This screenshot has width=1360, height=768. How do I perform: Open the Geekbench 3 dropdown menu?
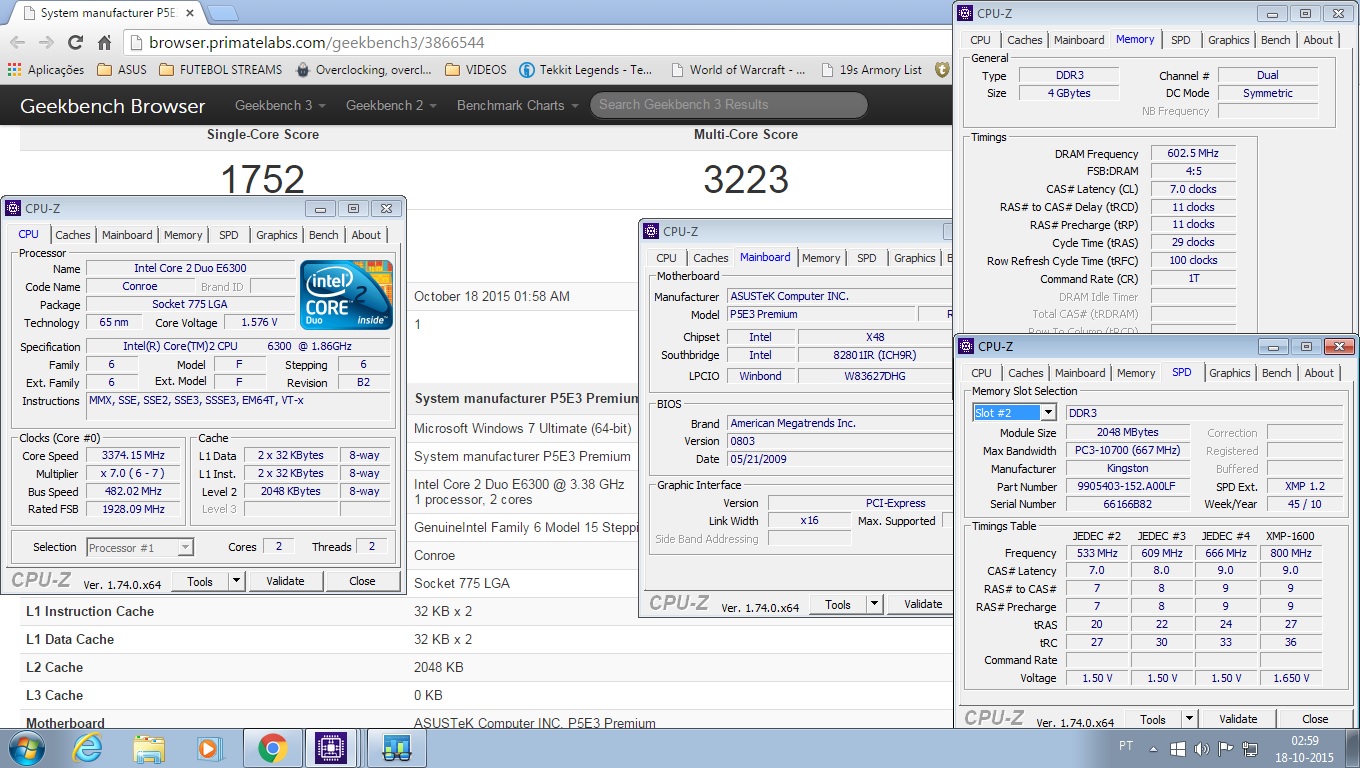click(281, 105)
